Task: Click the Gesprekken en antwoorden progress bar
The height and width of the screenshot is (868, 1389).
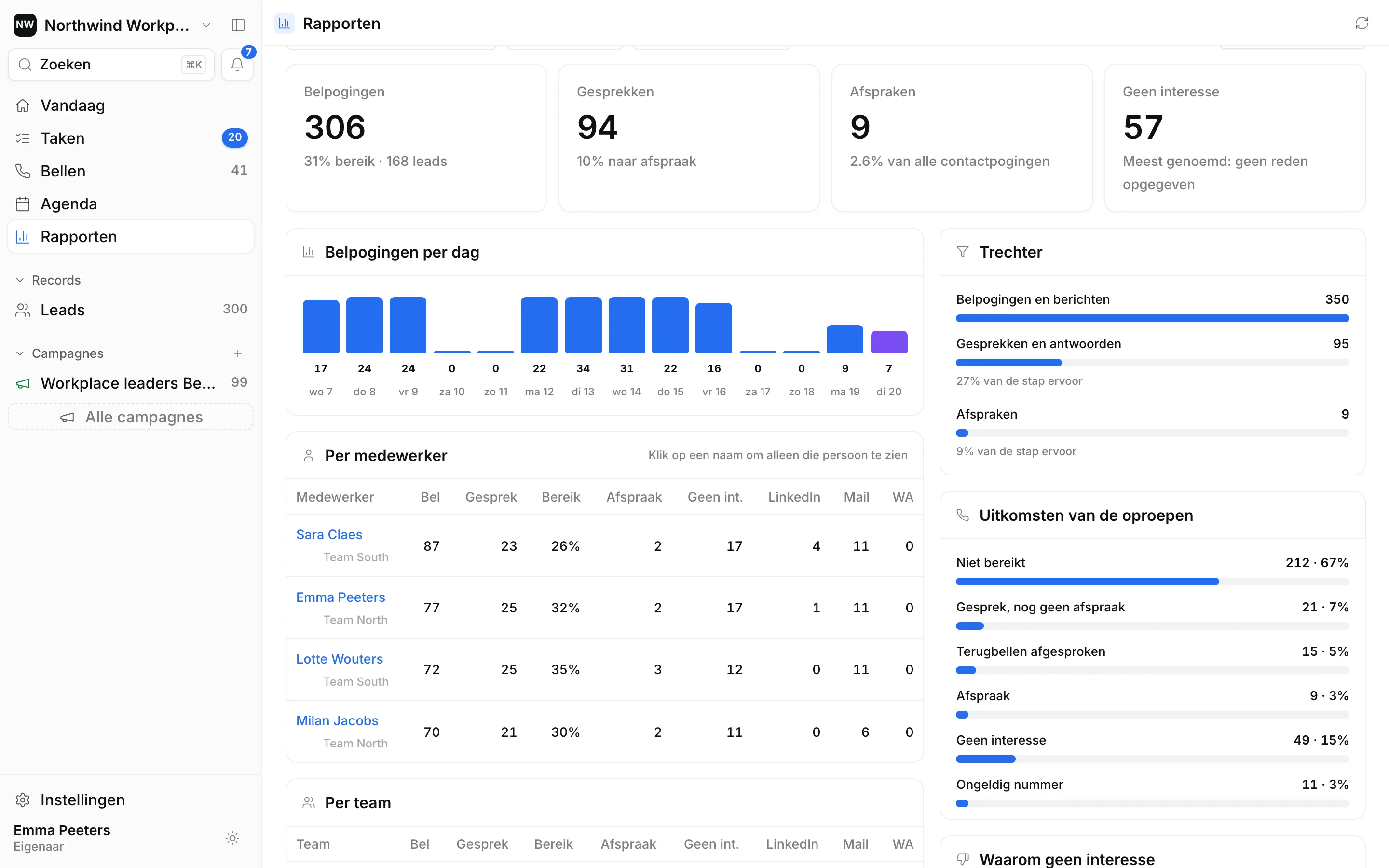Action: (1152, 362)
